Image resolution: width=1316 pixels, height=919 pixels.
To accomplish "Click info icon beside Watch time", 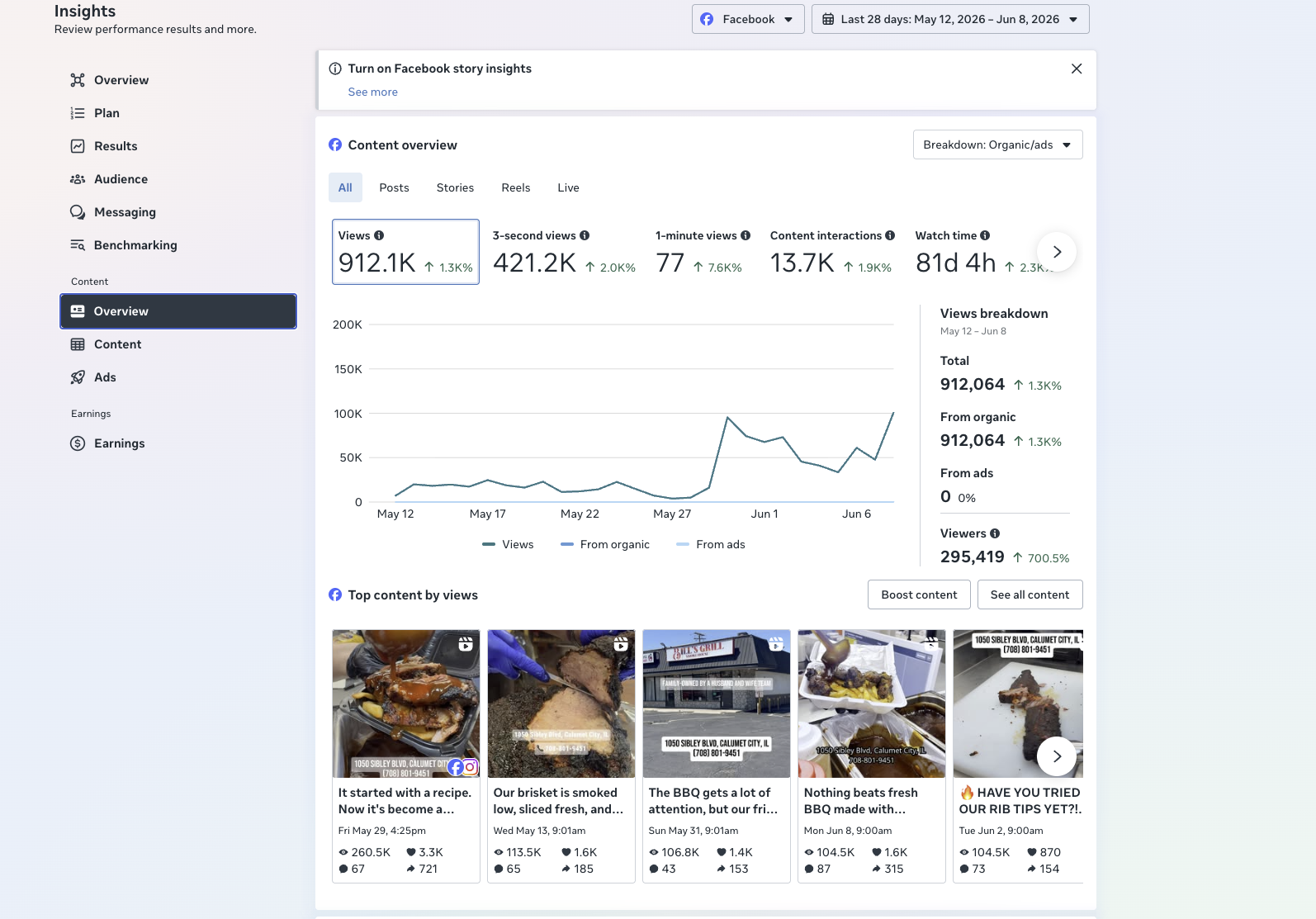I will pos(985,235).
